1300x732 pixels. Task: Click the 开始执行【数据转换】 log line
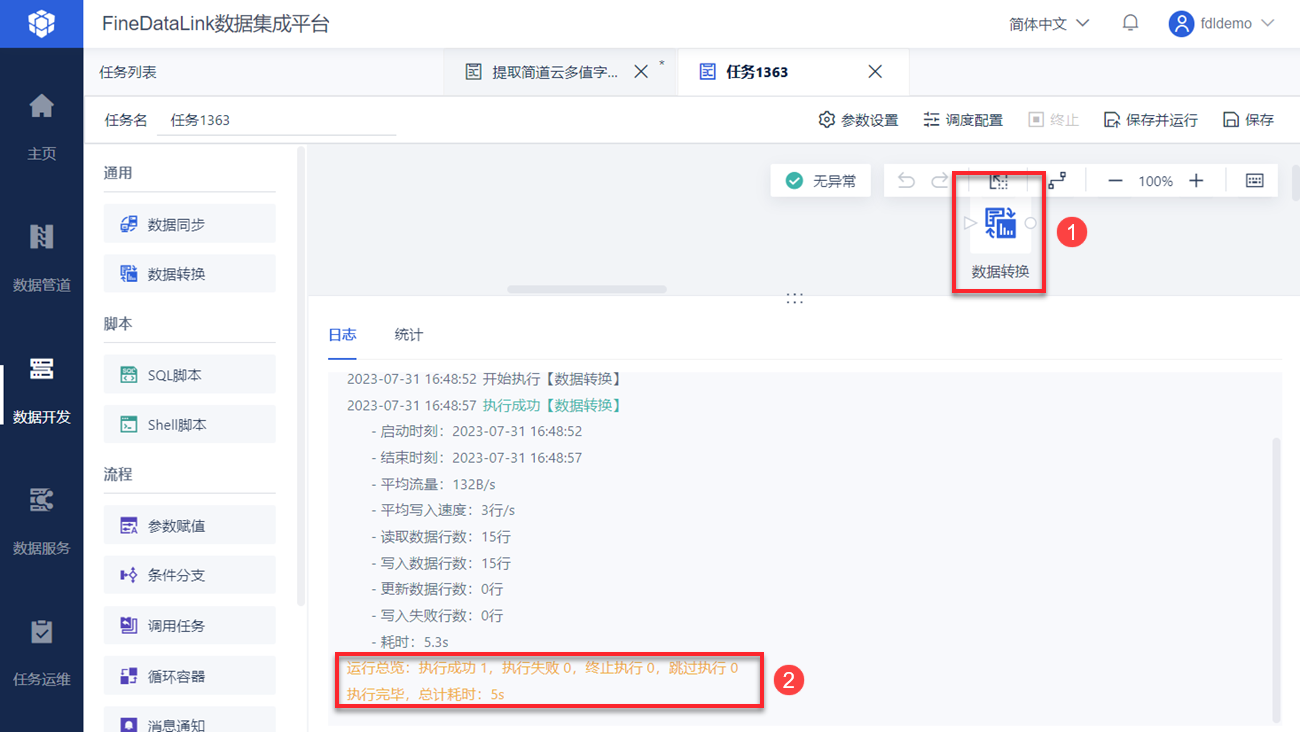coord(485,379)
